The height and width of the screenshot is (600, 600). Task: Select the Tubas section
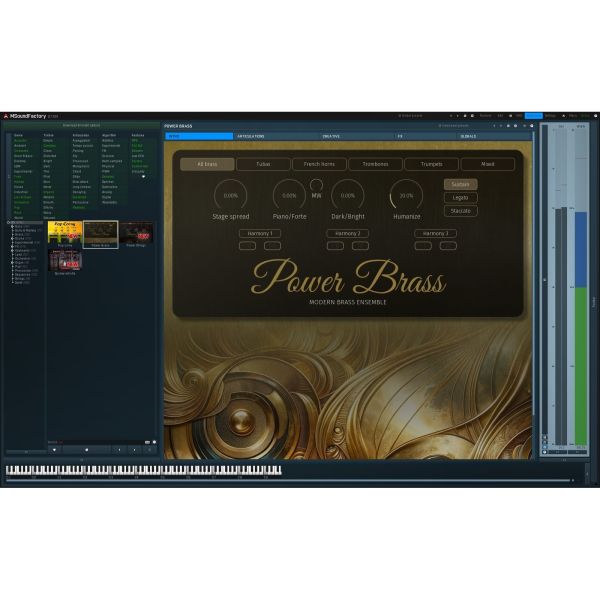click(263, 164)
